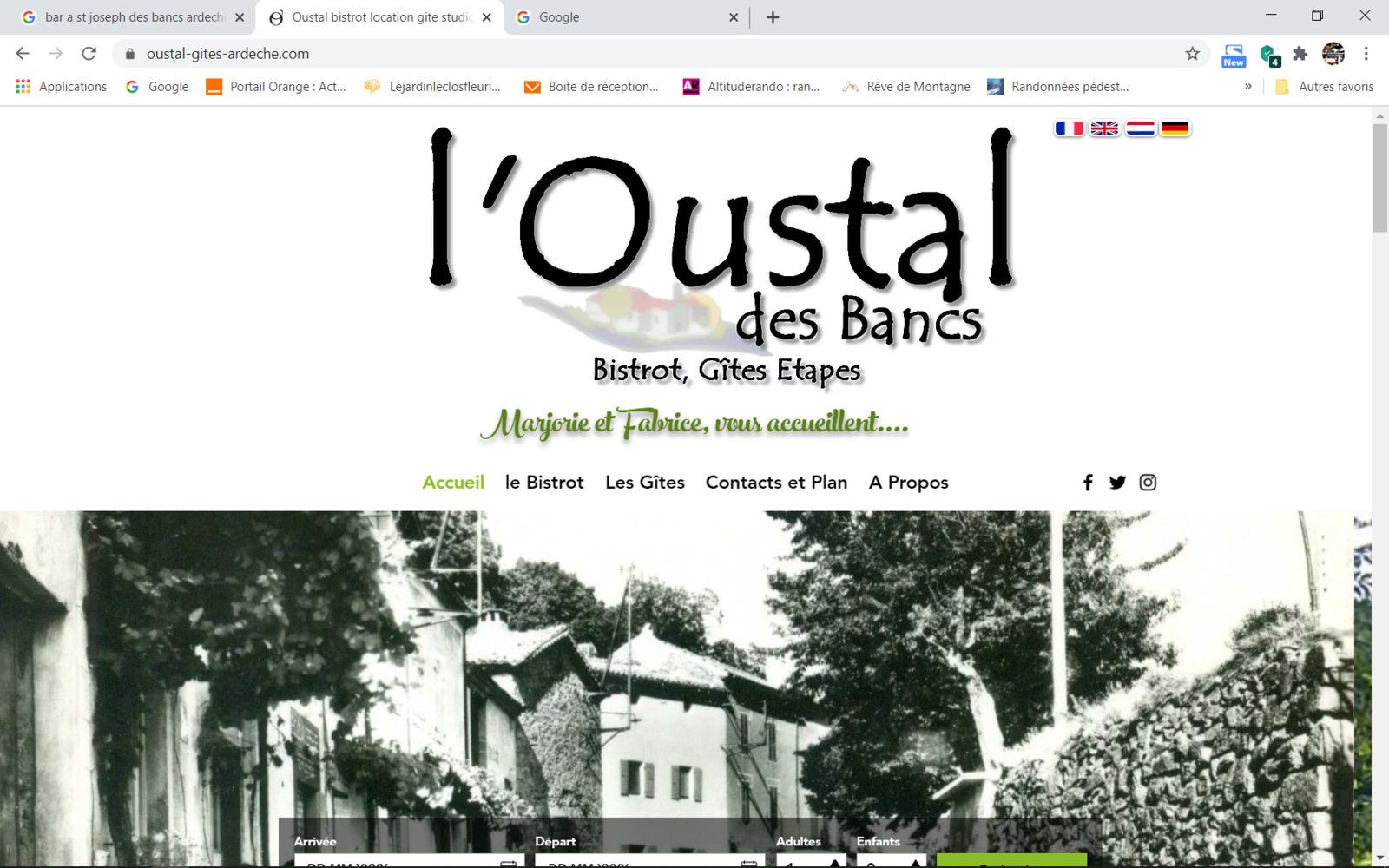Screen dimensions: 1389x868
Task: Open 'Contacts et Plan' menu item
Action: (x=776, y=483)
